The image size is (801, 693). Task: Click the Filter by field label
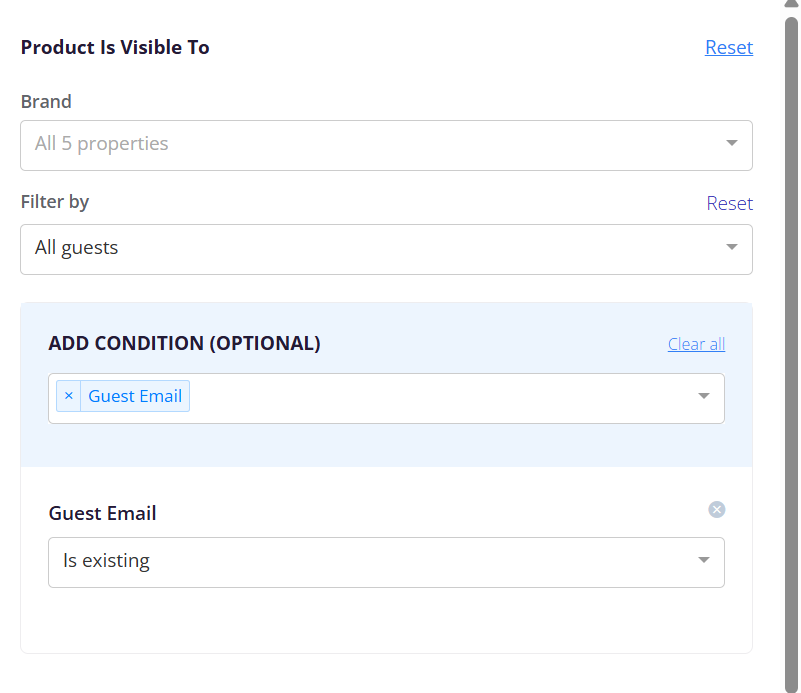[55, 202]
